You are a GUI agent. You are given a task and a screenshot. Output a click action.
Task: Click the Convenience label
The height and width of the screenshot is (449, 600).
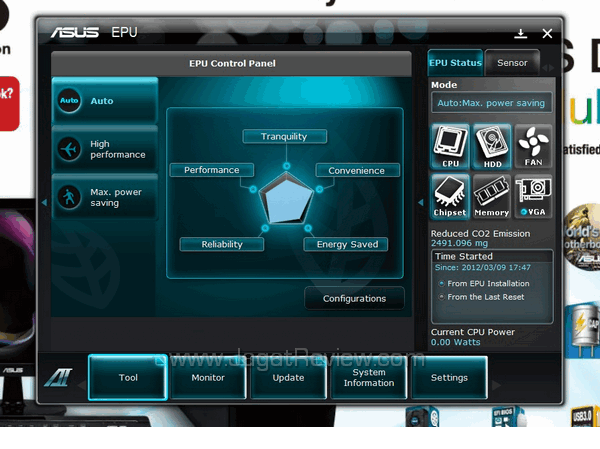pyautogui.click(x=357, y=170)
